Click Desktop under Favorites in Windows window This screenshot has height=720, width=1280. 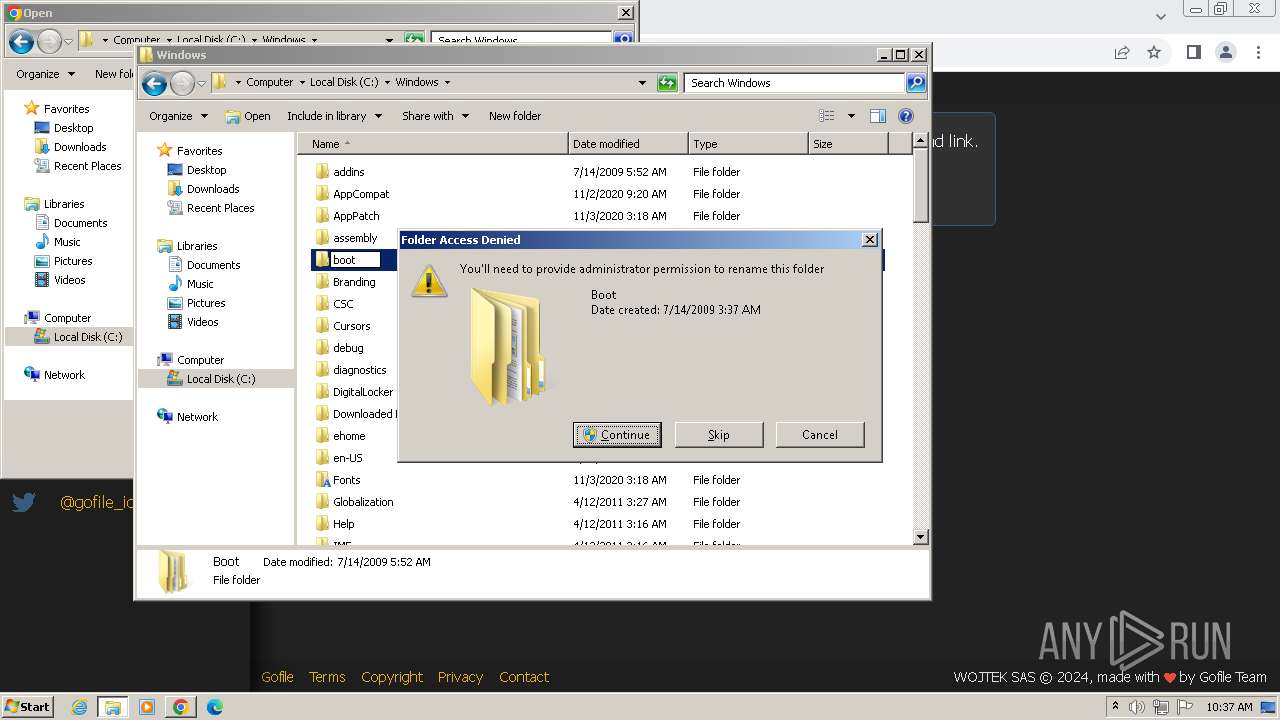206,170
